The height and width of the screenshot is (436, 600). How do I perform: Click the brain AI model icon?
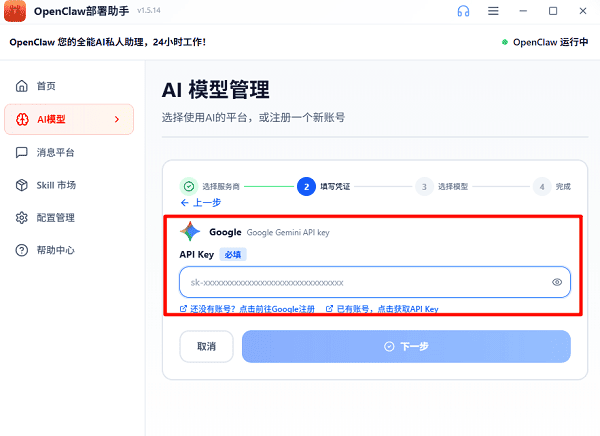click(22, 119)
